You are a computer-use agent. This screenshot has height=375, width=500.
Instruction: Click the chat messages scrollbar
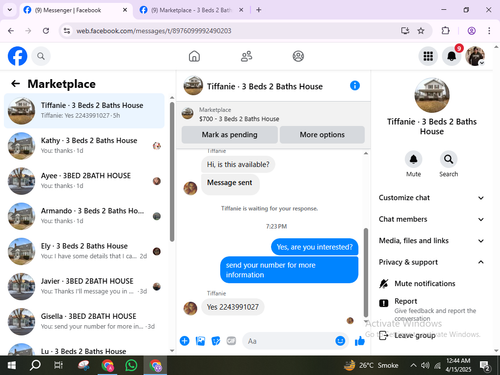[x=366, y=273]
